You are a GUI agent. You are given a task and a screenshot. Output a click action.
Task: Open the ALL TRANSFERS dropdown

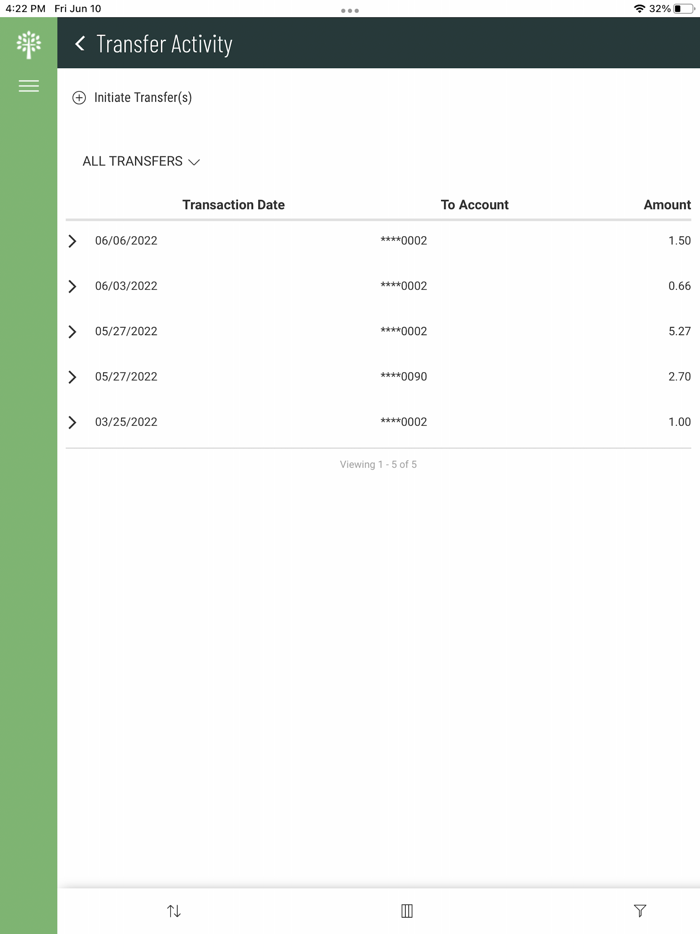coord(141,161)
